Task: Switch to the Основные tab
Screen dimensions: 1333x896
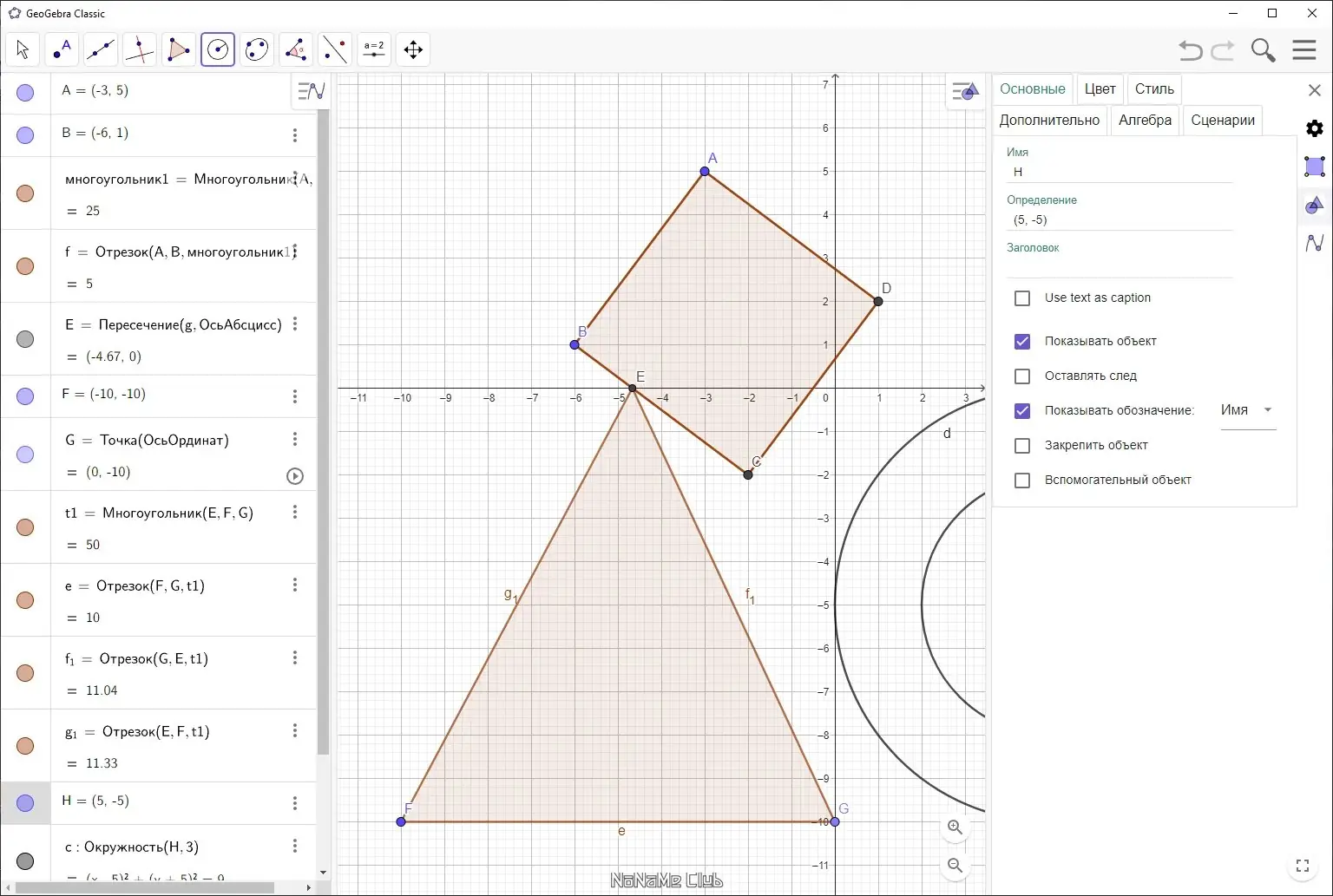Action: 1033,89
